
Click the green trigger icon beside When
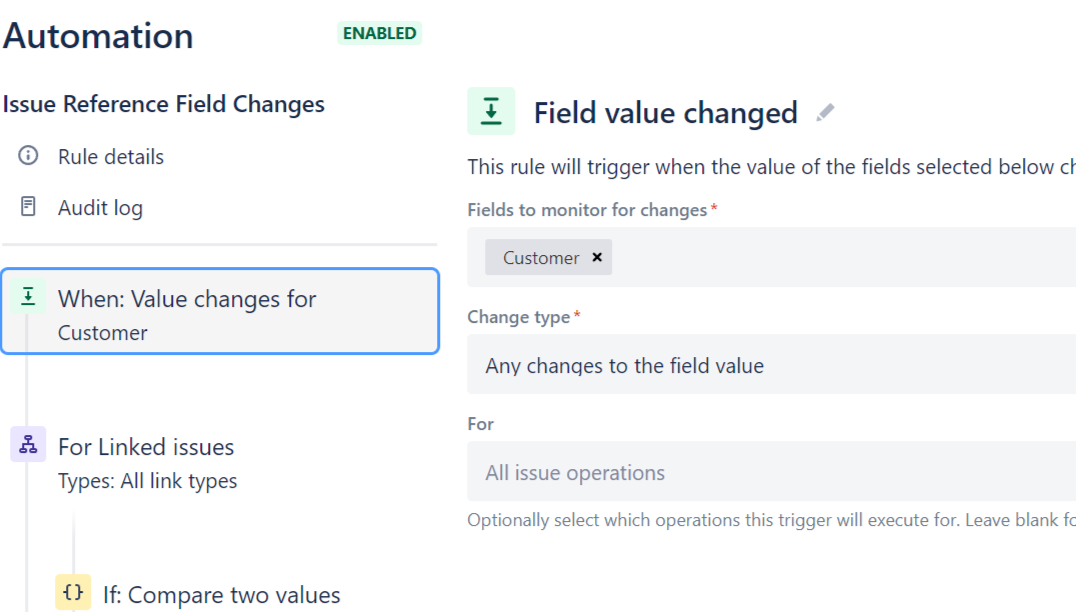[x=28, y=297]
